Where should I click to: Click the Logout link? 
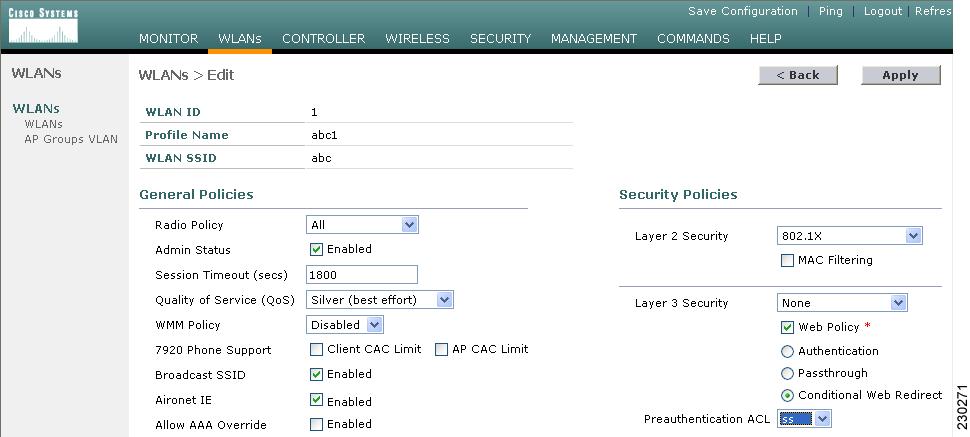883,11
